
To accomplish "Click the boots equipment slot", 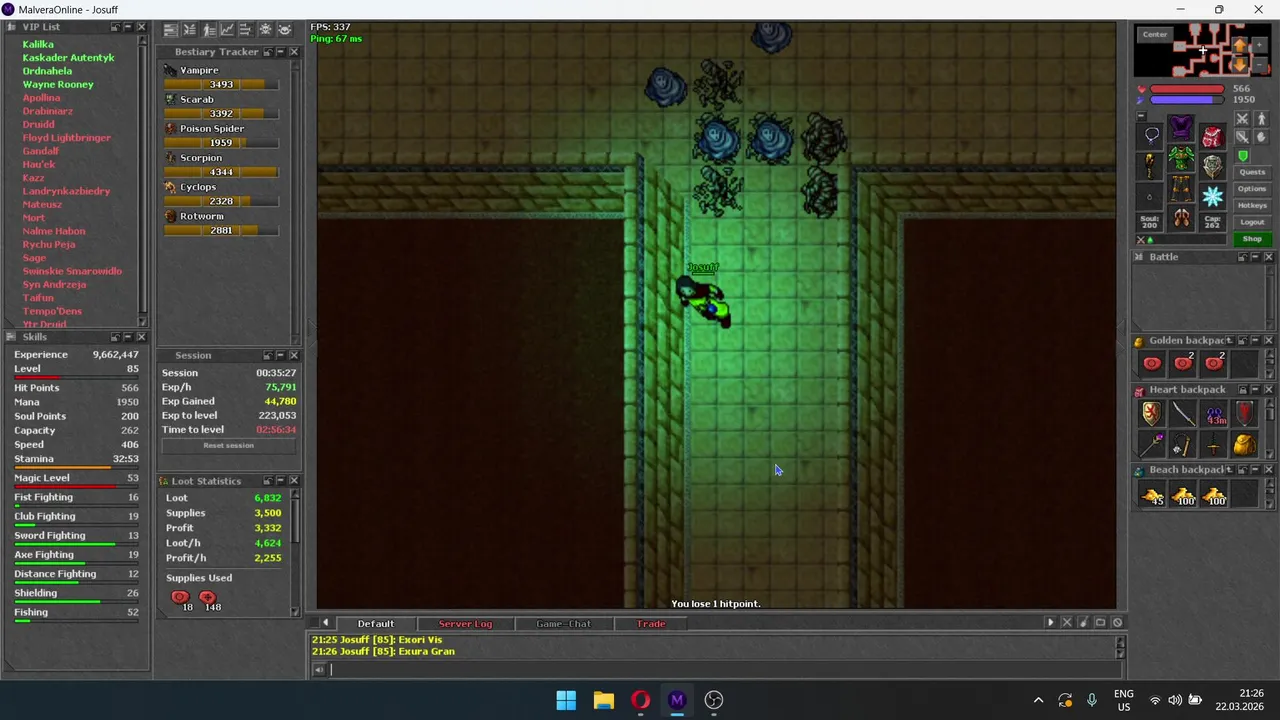I will (1181, 218).
